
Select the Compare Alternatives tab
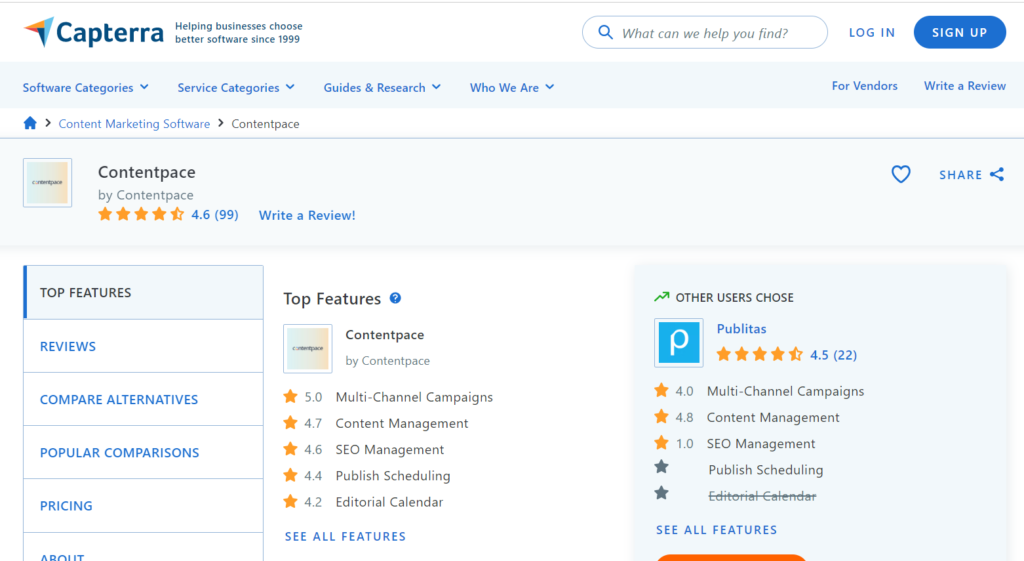119,399
